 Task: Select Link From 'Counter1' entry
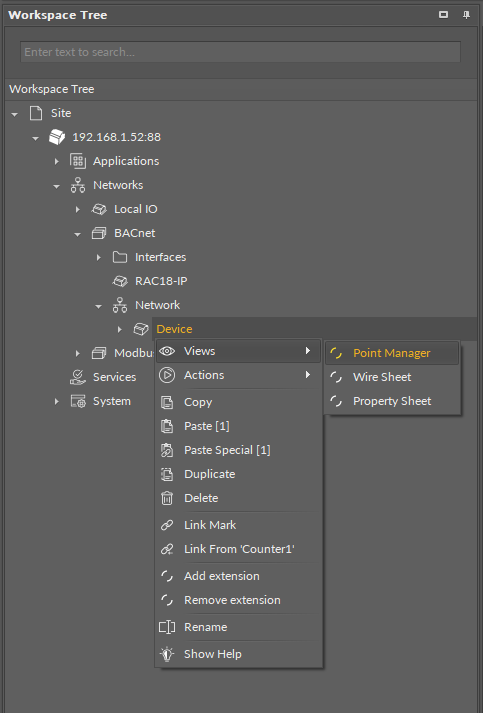pos(238,549)
